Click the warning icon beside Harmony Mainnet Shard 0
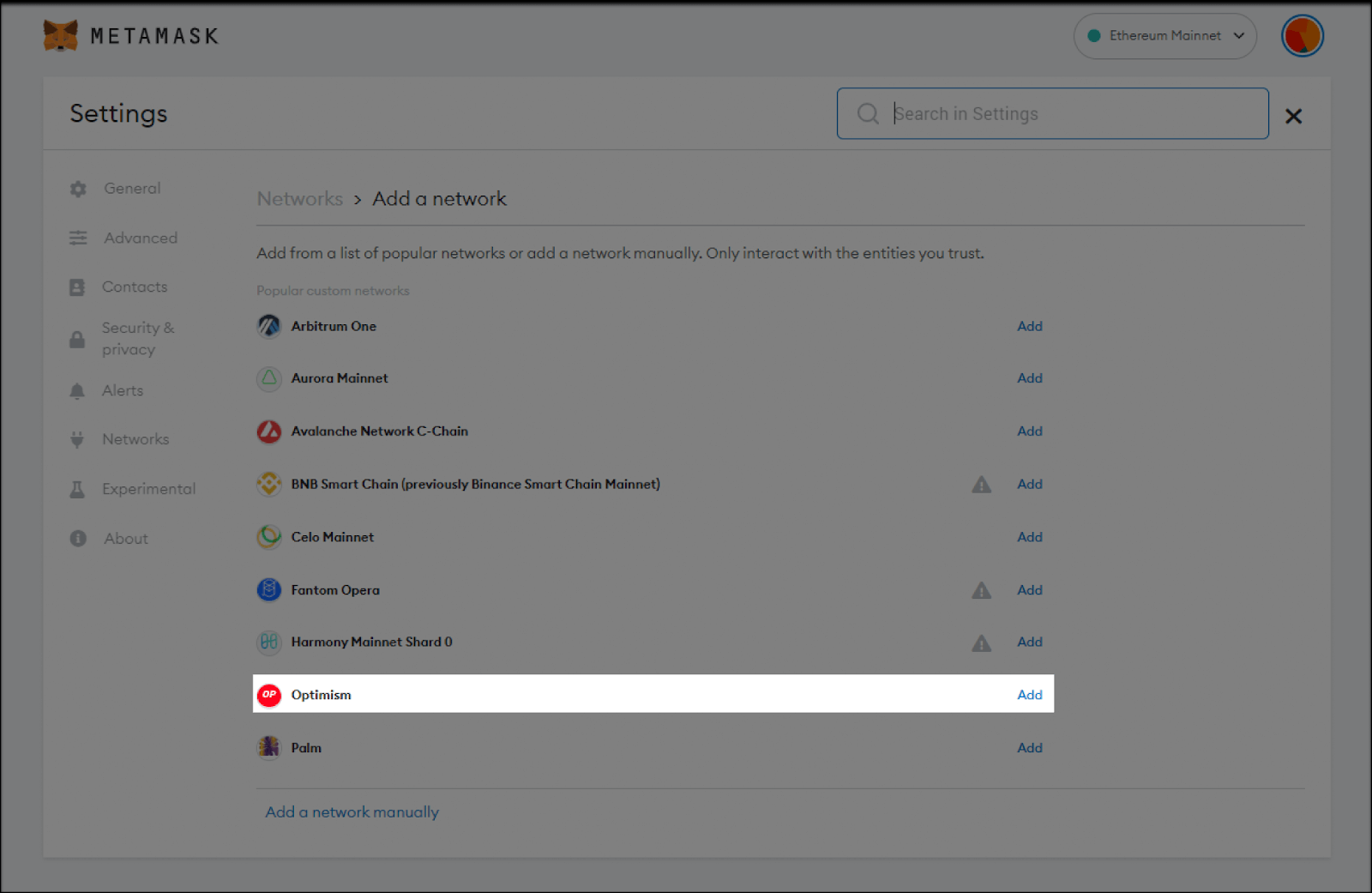1372x893 pixels. pyautogui.click(x=982, y=642)
